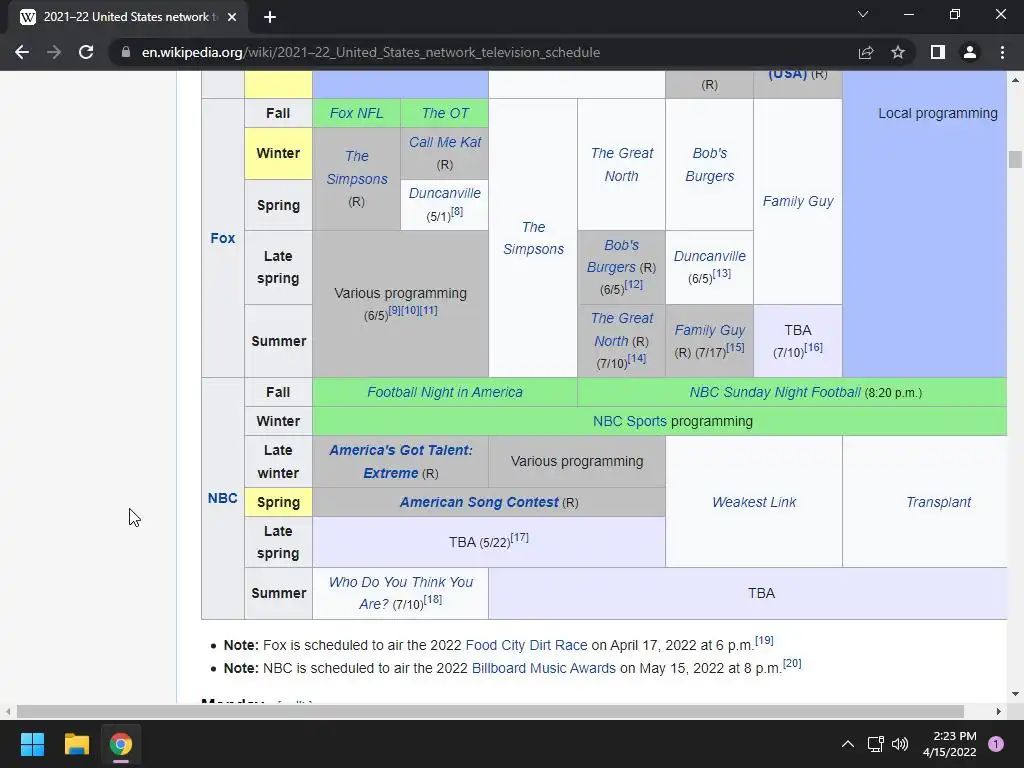Click the forward navigation arrow
Viewport: 1024px width, 768px height.
(x=54, y=52)
